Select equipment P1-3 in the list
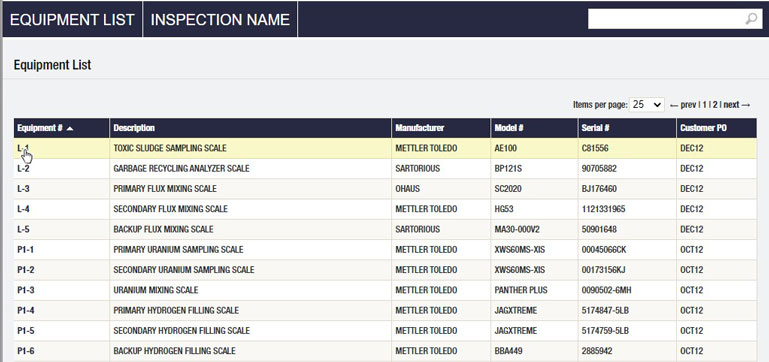 pos(385,290)
